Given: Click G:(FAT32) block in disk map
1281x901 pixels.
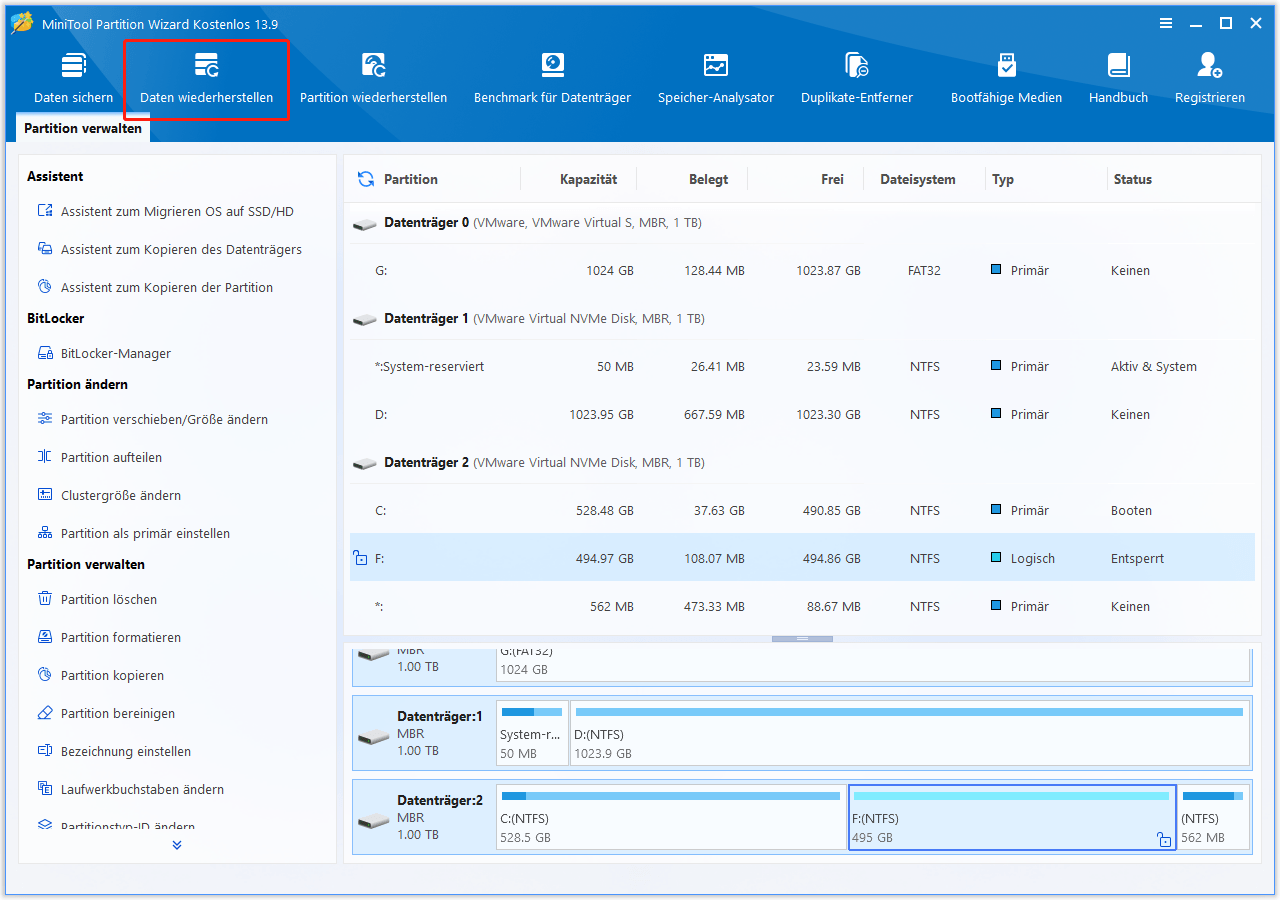Looking at the screenshot, I should (873, 663).
